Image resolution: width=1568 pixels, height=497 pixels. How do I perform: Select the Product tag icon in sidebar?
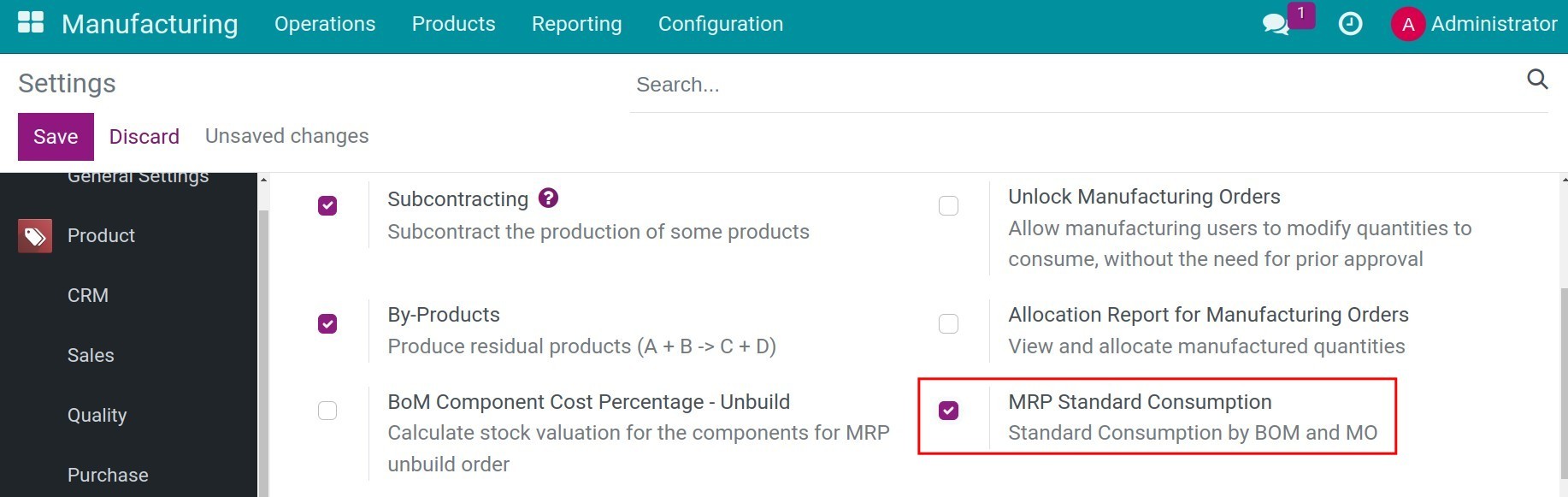[35, 236]
